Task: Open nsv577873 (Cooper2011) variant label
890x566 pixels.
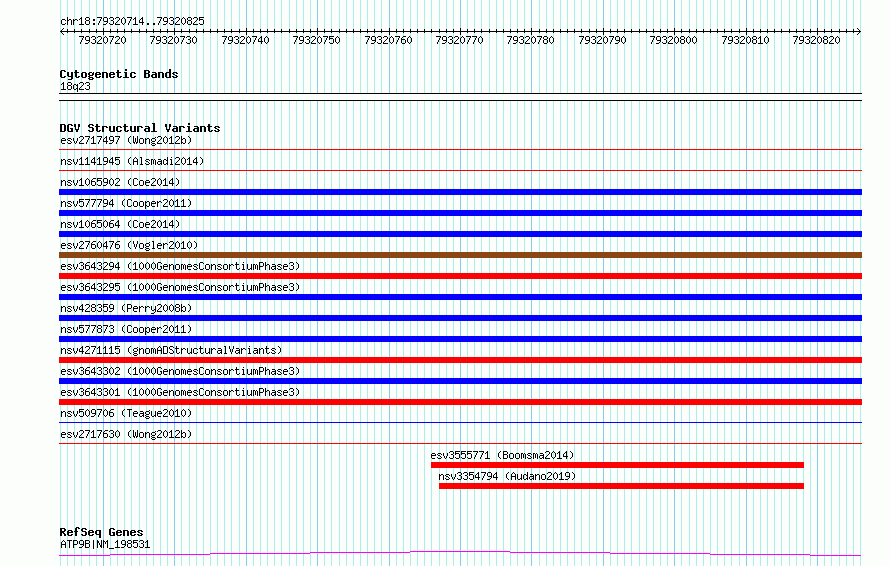Action: point(126,329)
